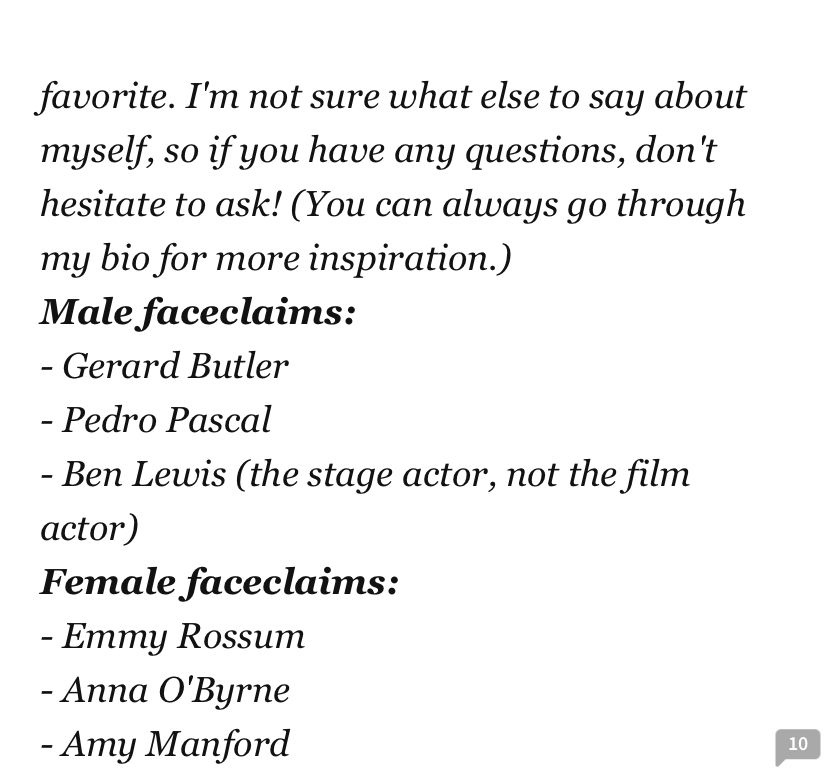Click the word 'inspiration.)' in the paragraph
828x779 pixels.
point(410,259)
